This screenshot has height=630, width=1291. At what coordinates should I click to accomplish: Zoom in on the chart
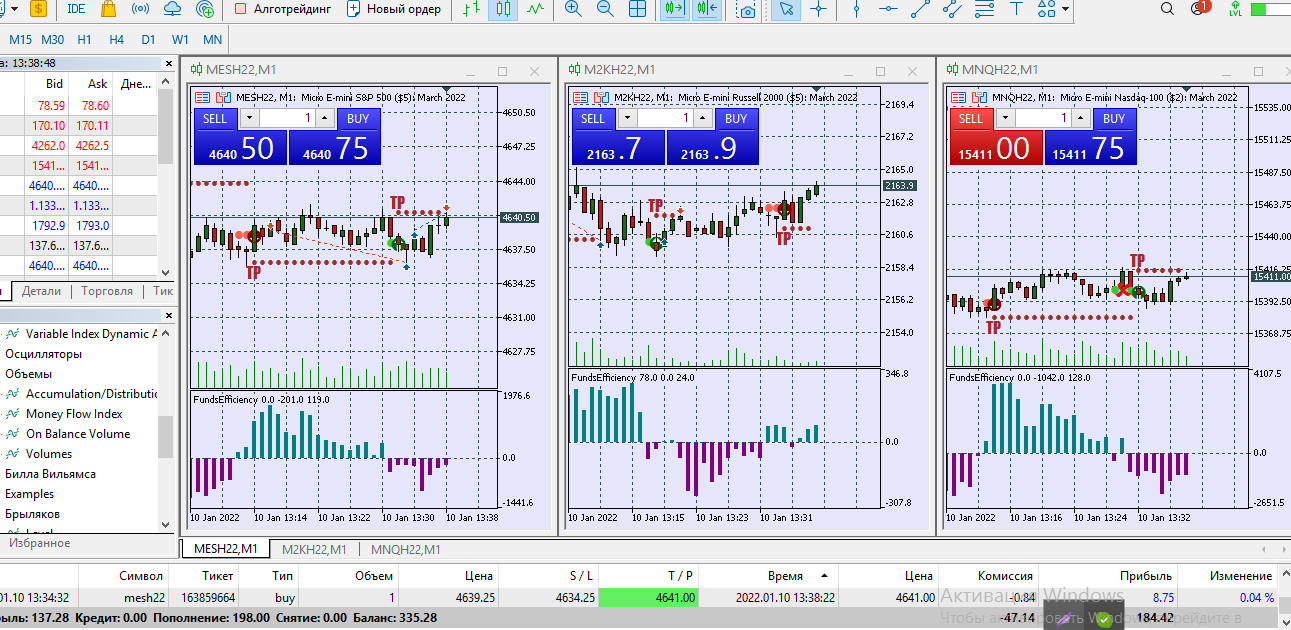tap(573, 9)
